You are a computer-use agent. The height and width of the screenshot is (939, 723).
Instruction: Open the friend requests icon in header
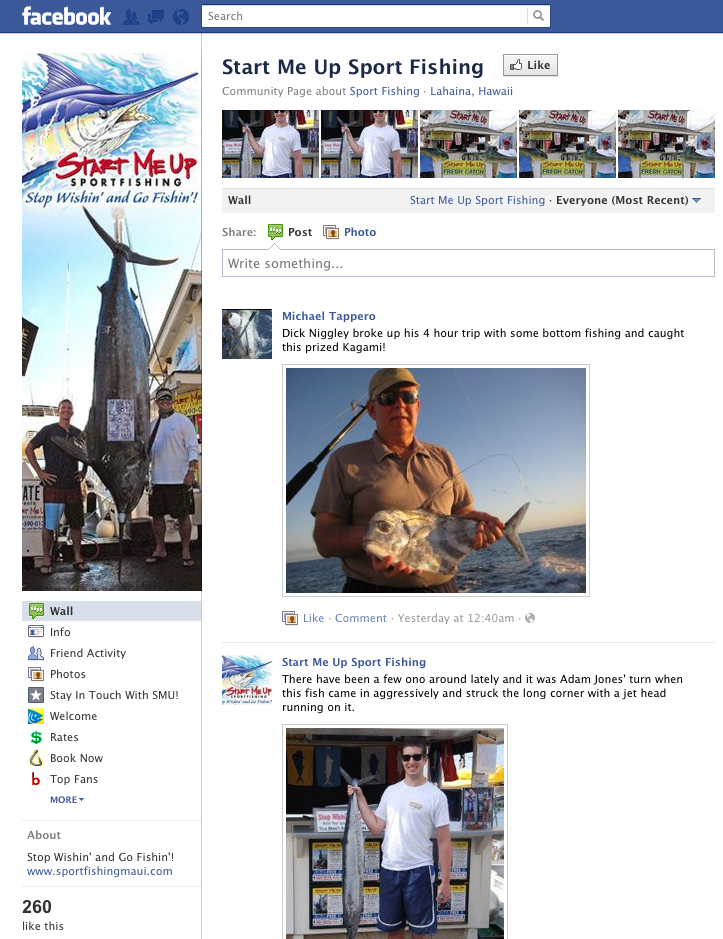(x=131, y=17)
